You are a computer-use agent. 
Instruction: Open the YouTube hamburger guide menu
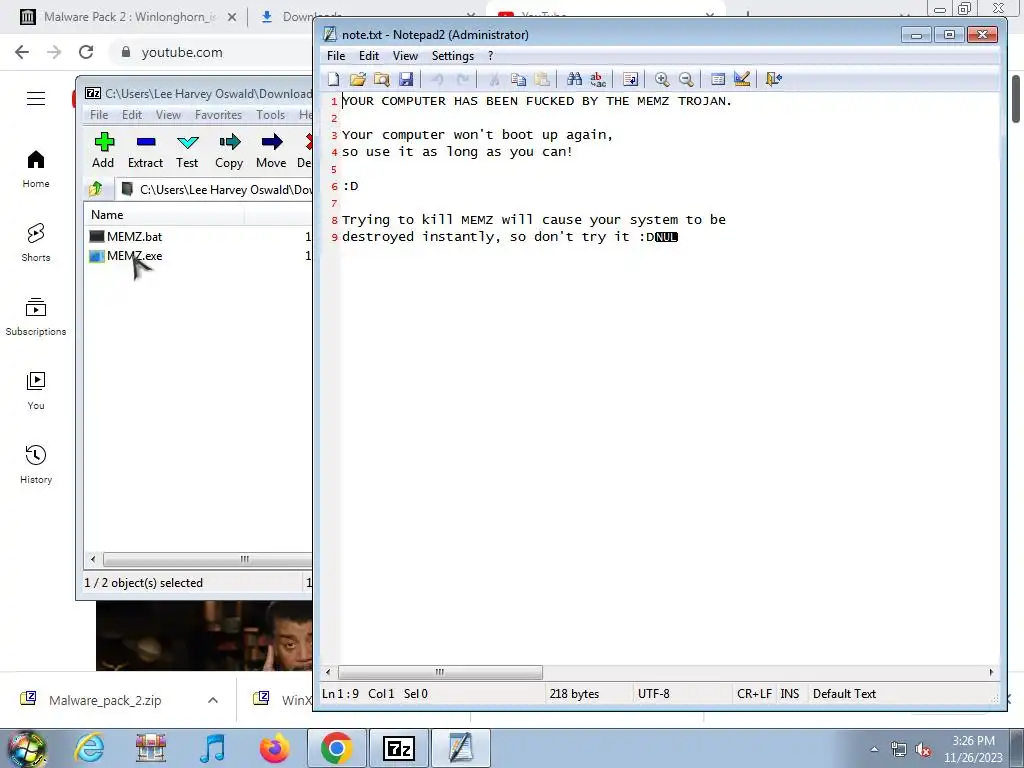tap(36, 99)
